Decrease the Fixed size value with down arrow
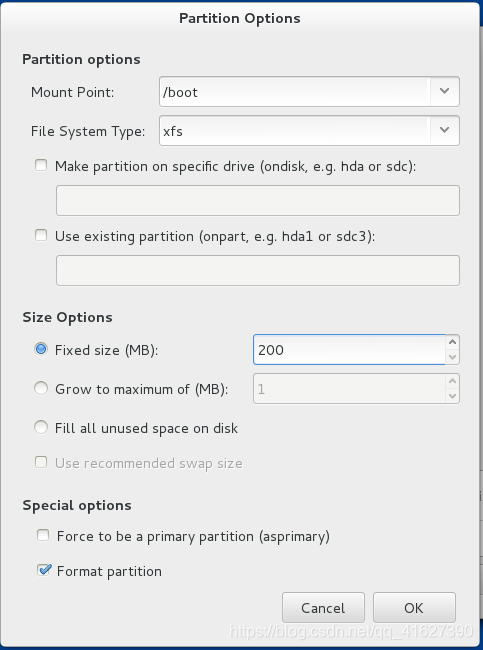 pyautogui.click(x=452, y=357)
